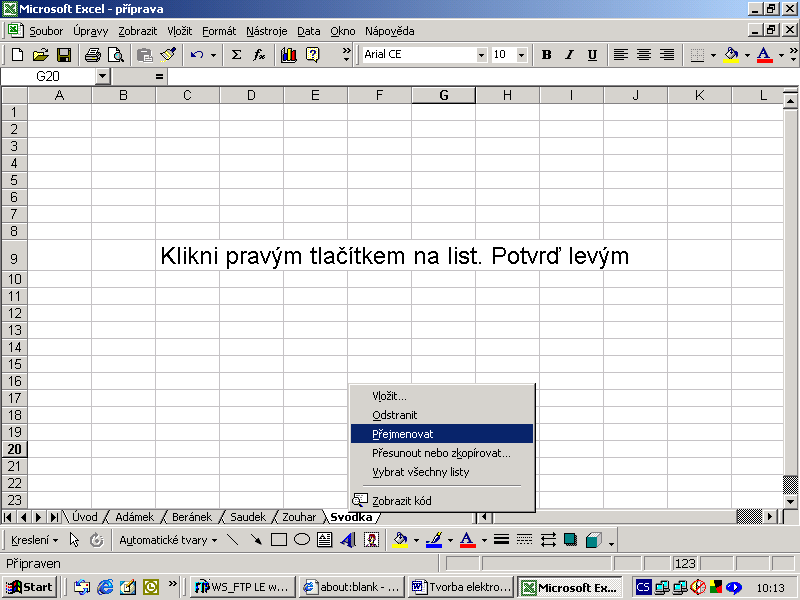Open Line Style options in drawing toolbar
The image size is (800, 600).
(502, 540)
